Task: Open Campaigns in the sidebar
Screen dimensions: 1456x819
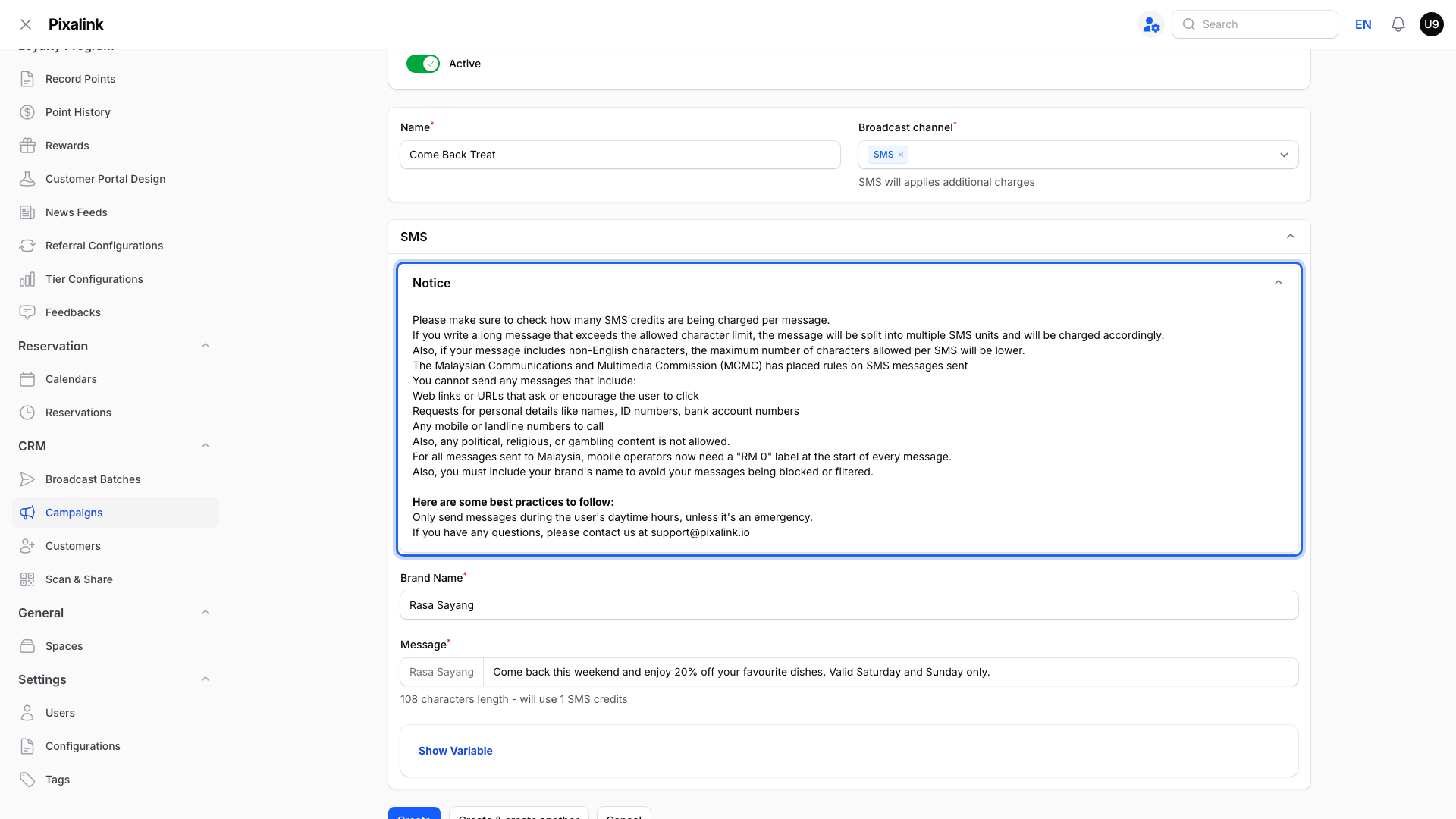Action: point(115,513)
